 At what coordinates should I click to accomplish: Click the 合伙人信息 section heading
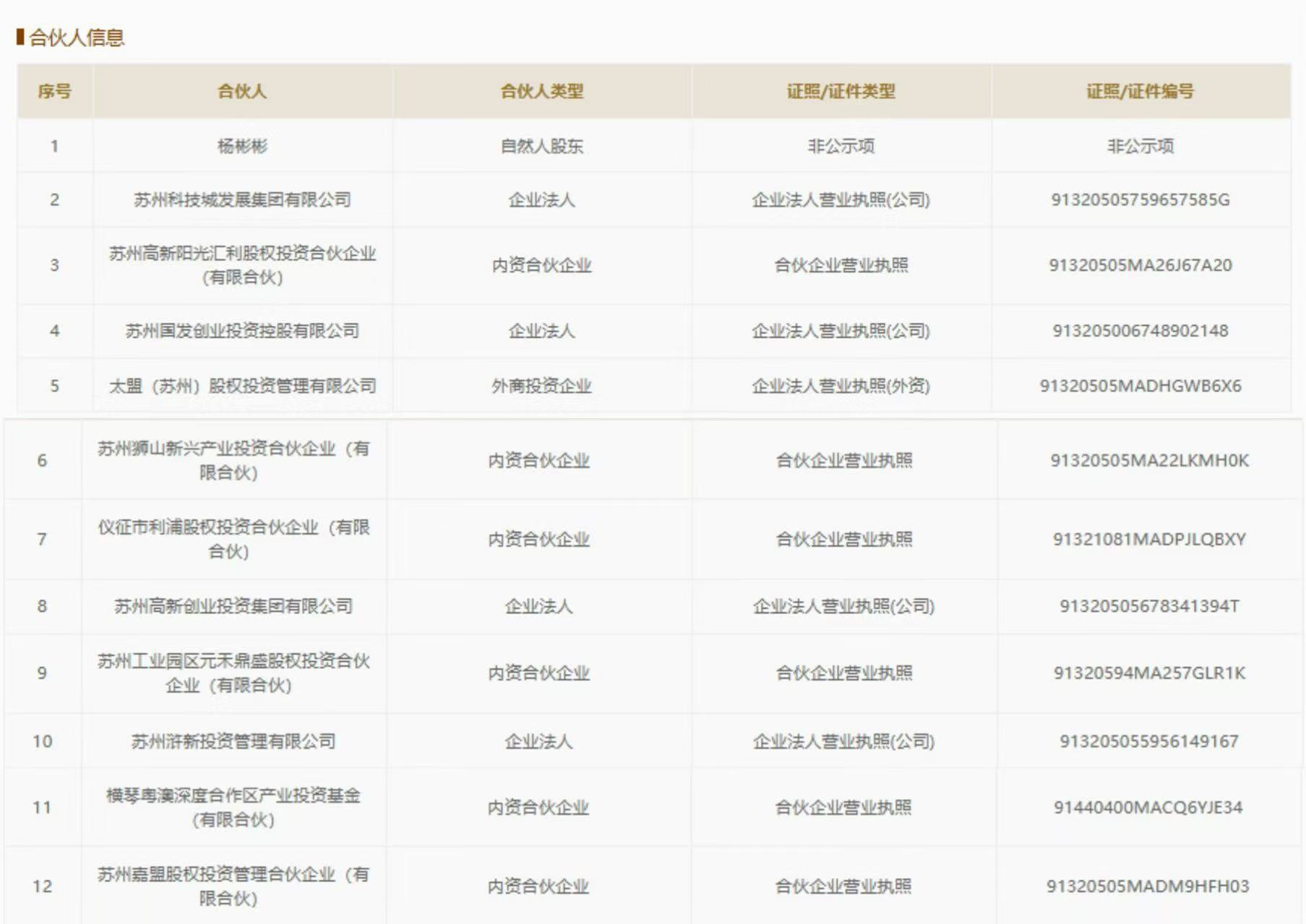(76, 38)
